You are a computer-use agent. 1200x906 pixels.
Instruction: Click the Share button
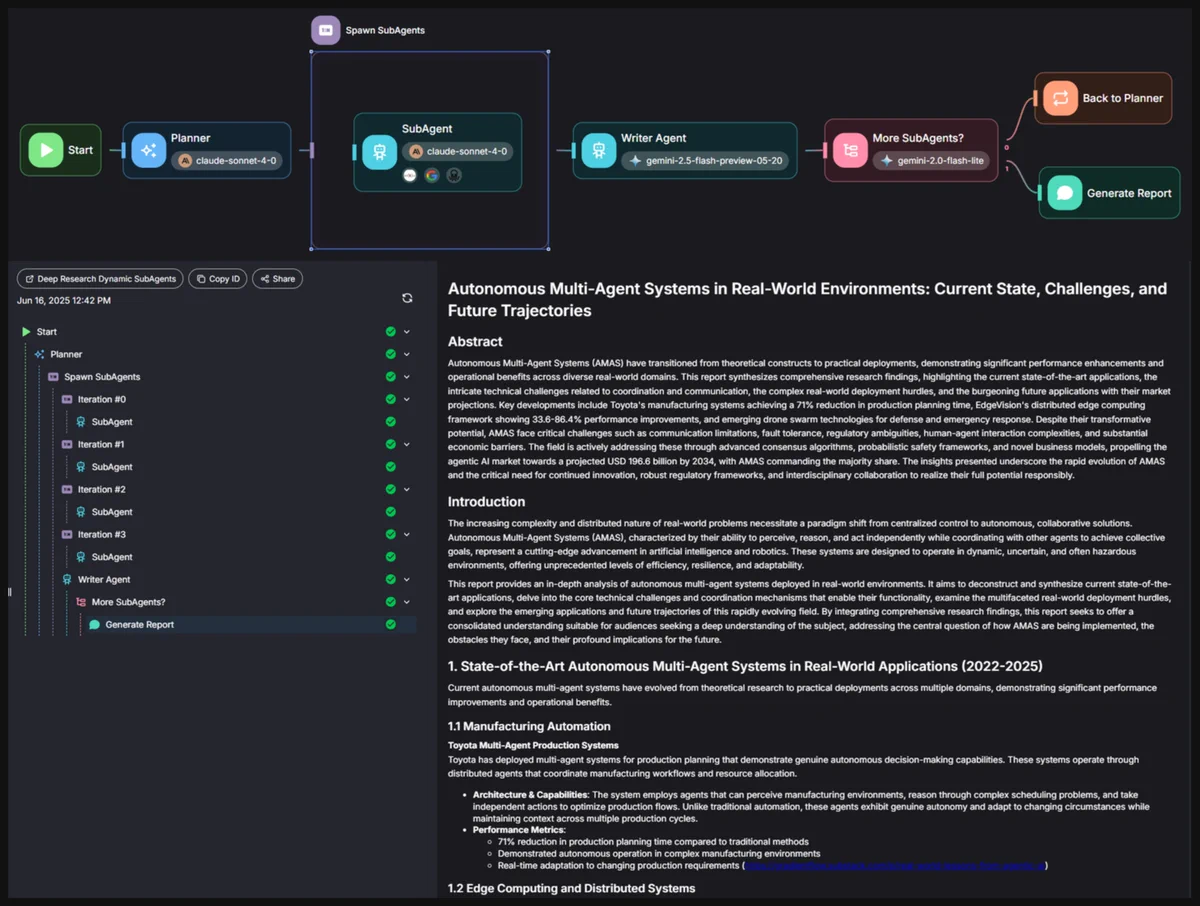click(x=277, y=279)
